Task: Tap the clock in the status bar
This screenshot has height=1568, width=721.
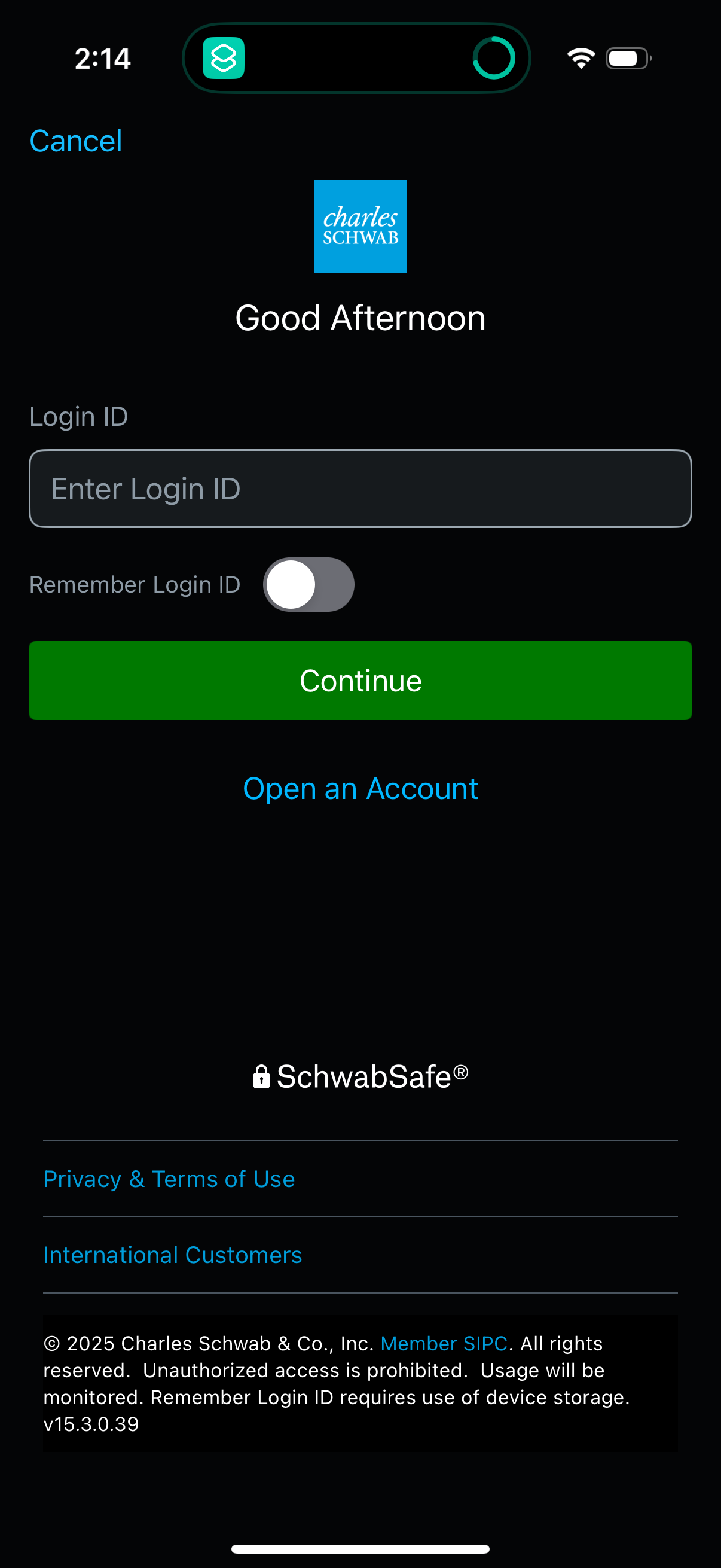Action: tap(102, 58)
